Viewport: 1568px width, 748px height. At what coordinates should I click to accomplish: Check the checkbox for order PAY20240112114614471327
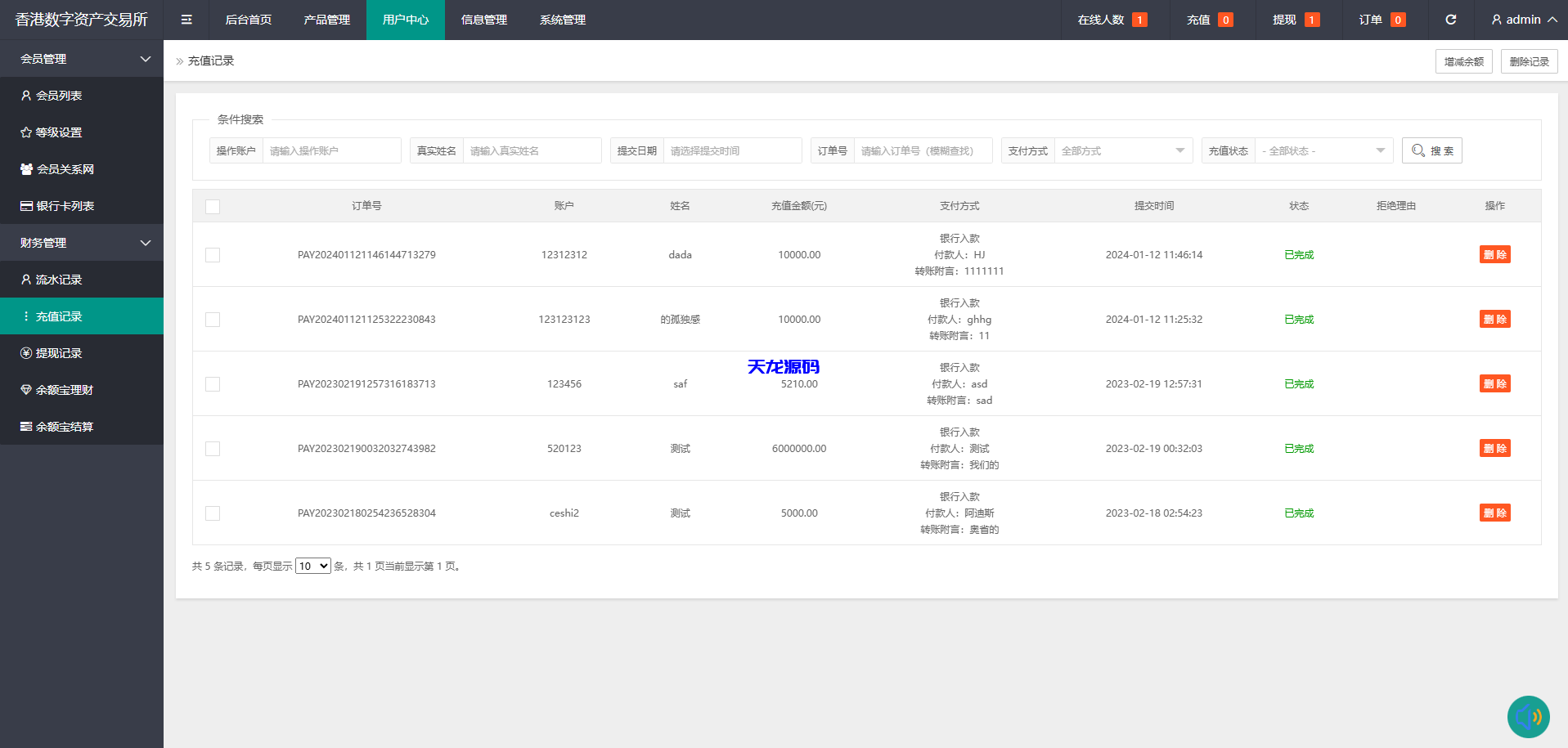point(213,254)
